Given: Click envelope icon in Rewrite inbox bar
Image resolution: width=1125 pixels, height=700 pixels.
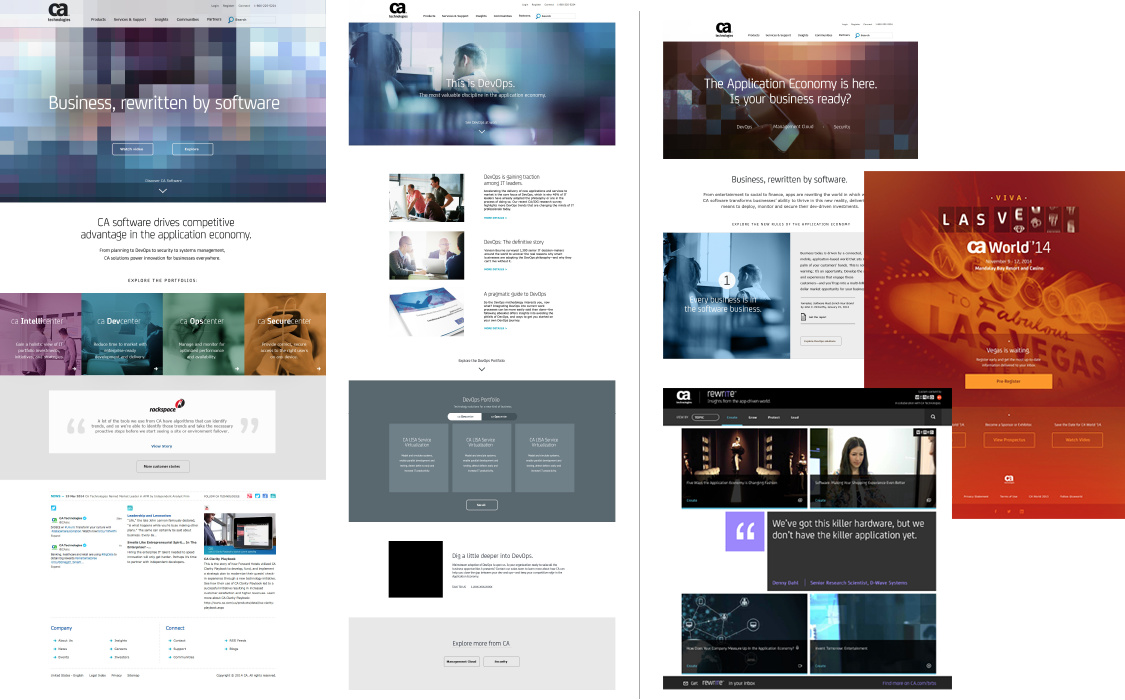Looking at the screenshot, I should [x=685, y=684].
